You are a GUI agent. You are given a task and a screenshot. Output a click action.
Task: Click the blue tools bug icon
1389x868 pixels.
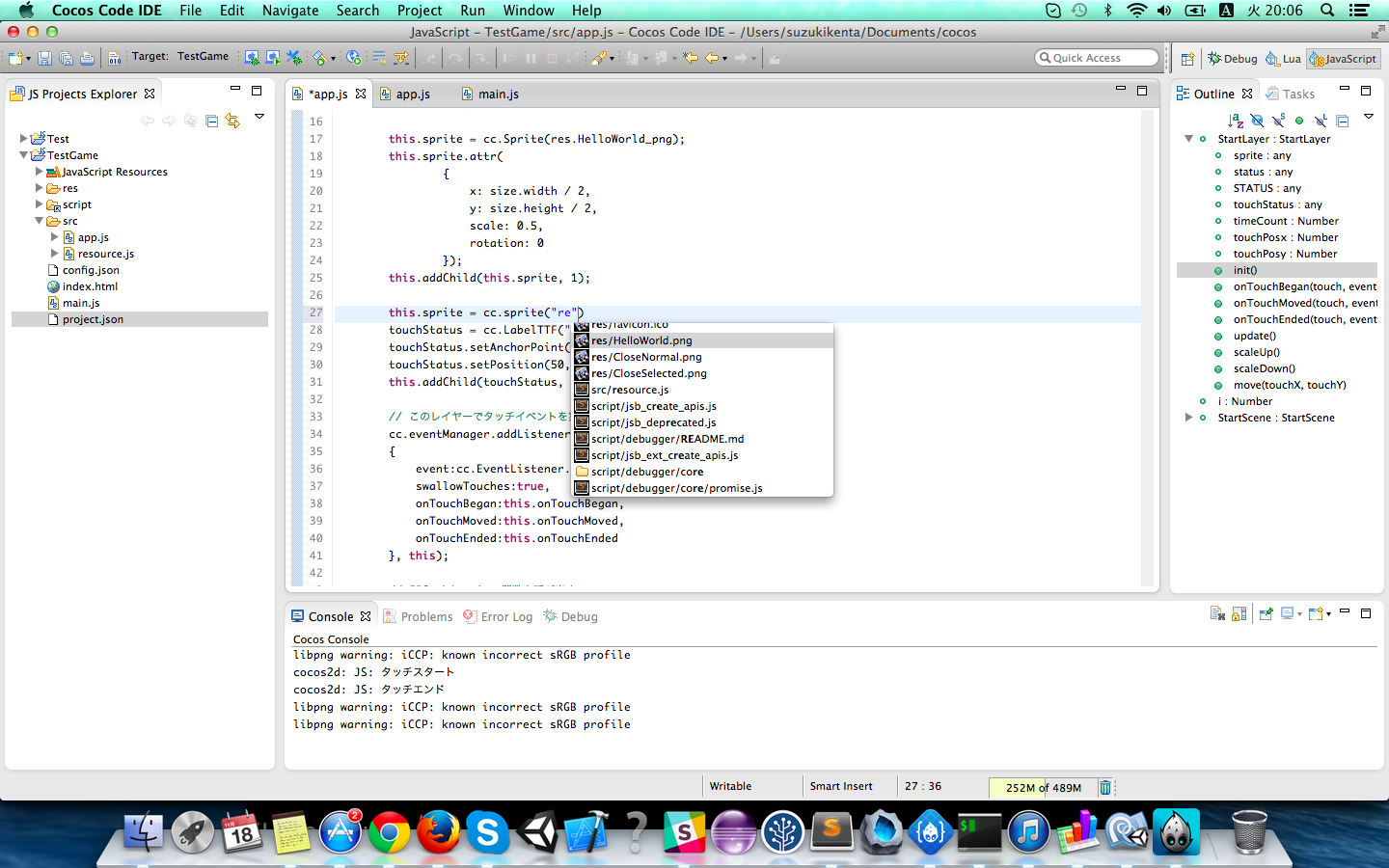click(294, 58)
